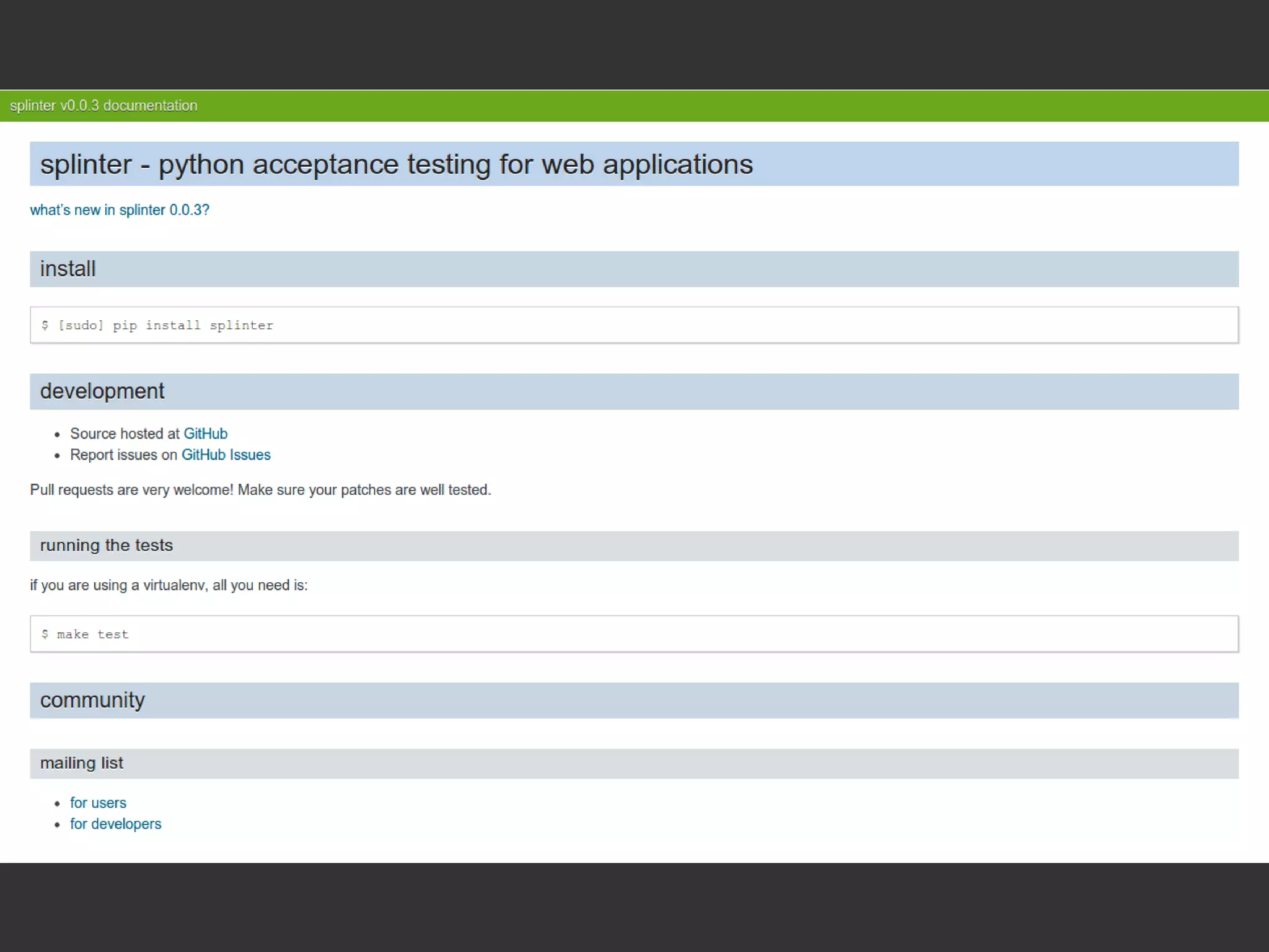The height and width of the screenshot is (952, 1269).
Task: Open the GitHub Issues link
Action: click(x=226, y=455)
